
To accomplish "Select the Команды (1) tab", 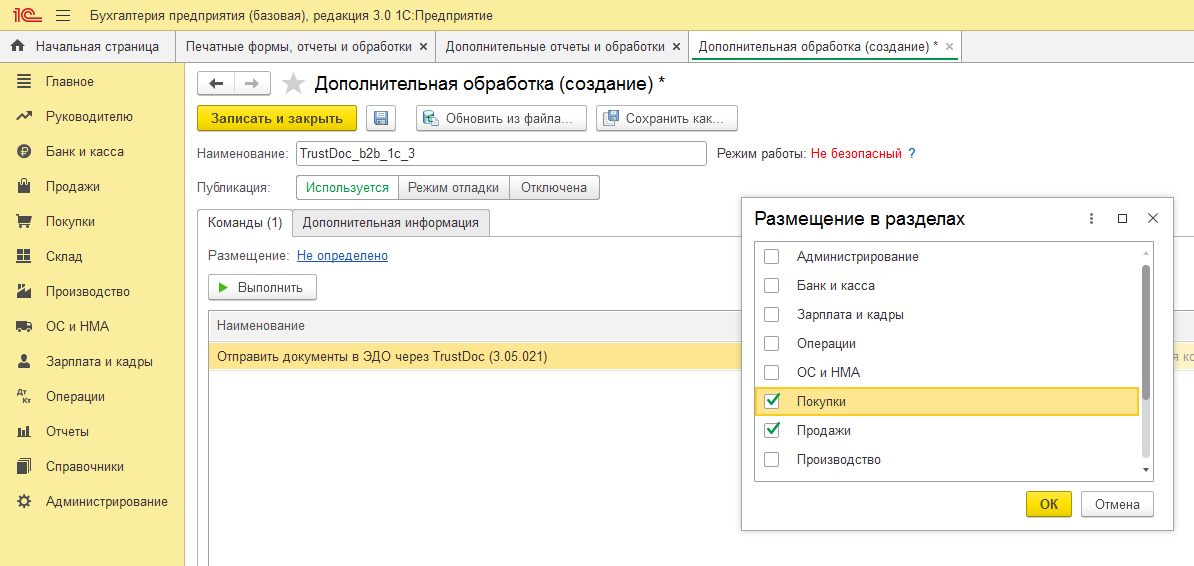I will [244, 223].
